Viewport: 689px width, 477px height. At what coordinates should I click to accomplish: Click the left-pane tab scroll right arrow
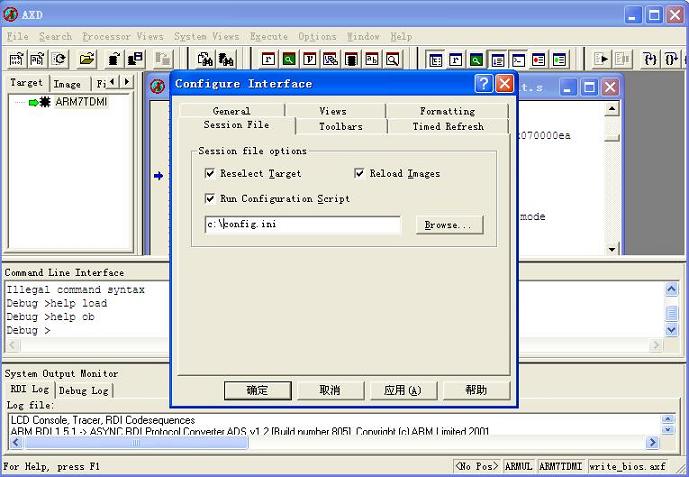pyautogui.click(x=127, y=81)
